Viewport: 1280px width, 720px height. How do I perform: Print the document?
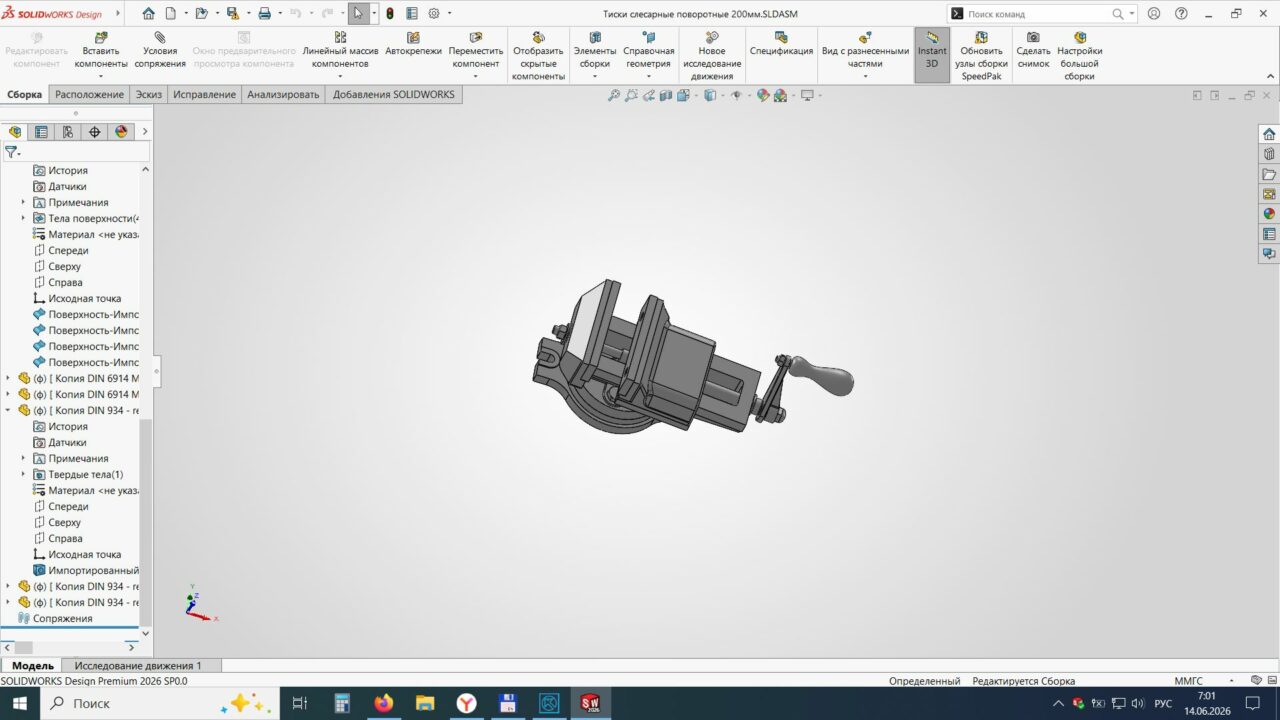[265, 14]
